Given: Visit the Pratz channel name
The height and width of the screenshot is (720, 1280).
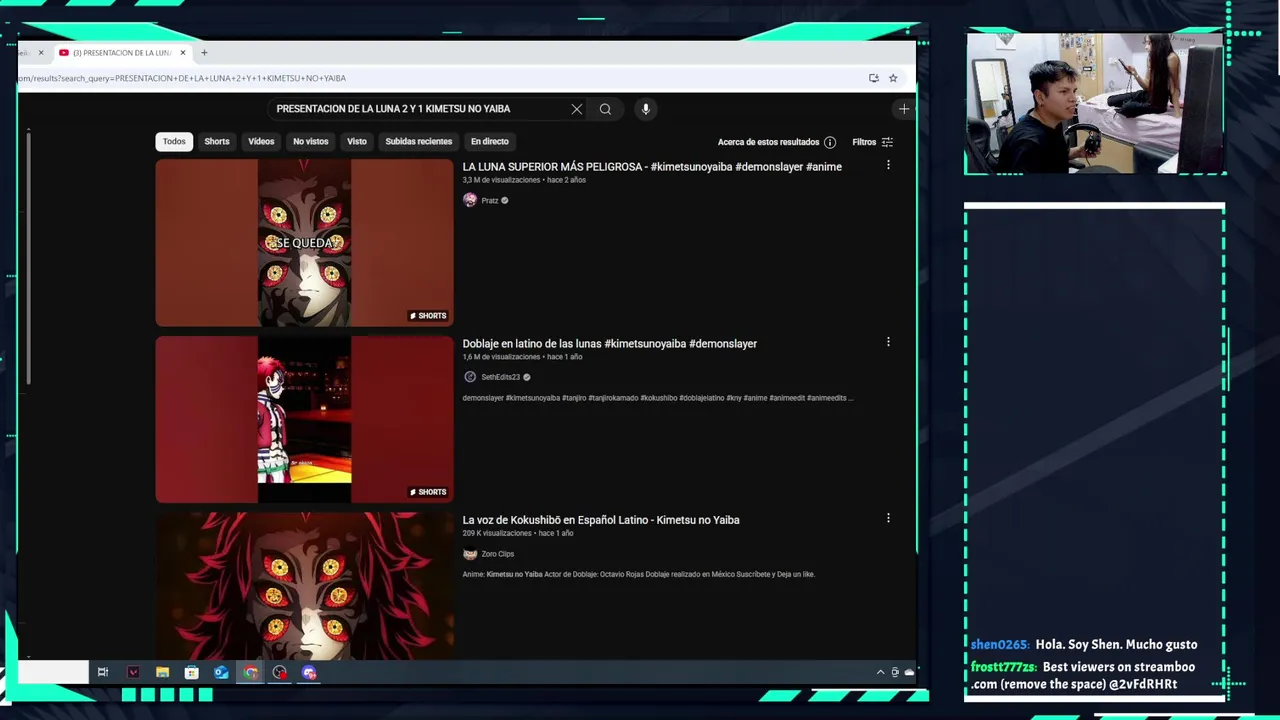Looking at the screenshot, I should click(490, 200).
